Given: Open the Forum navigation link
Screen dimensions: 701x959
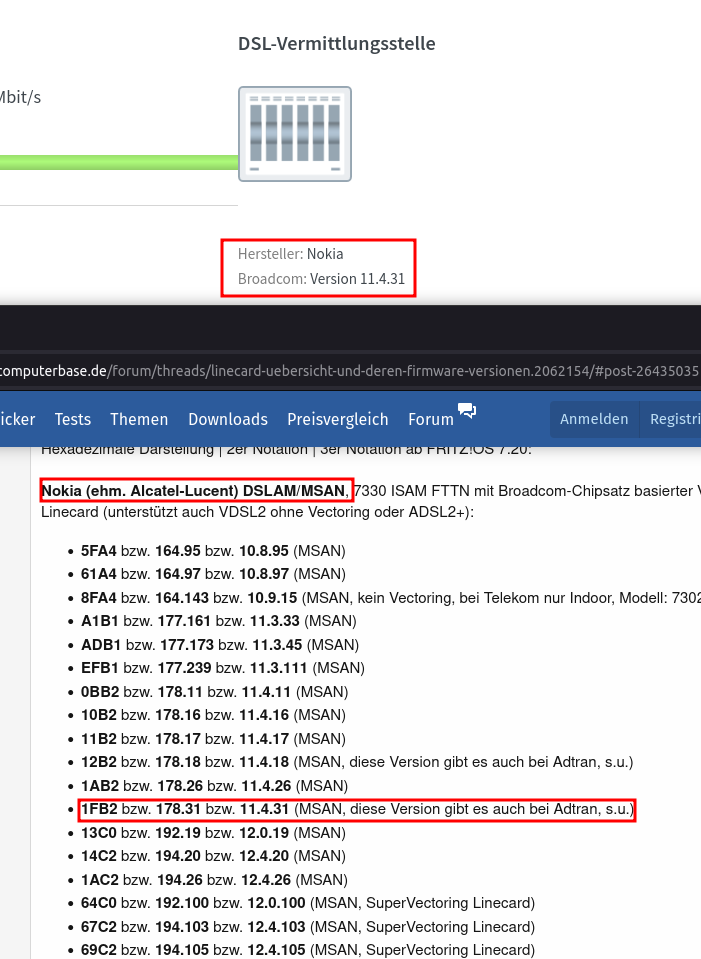Looking at the screenshot, I should point(431,420).
